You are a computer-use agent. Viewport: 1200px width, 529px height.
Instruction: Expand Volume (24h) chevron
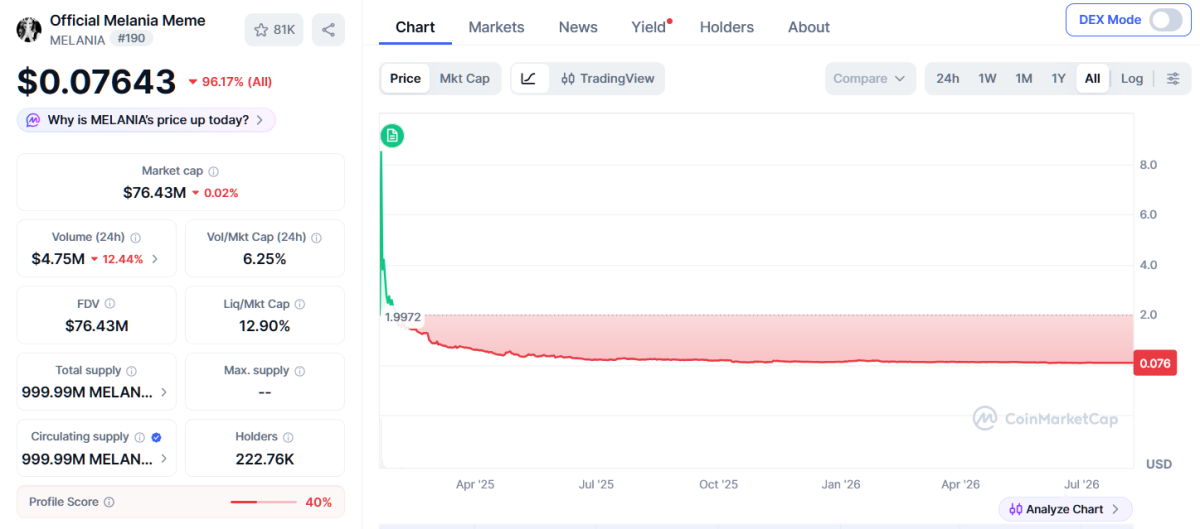tap(155, 259)
